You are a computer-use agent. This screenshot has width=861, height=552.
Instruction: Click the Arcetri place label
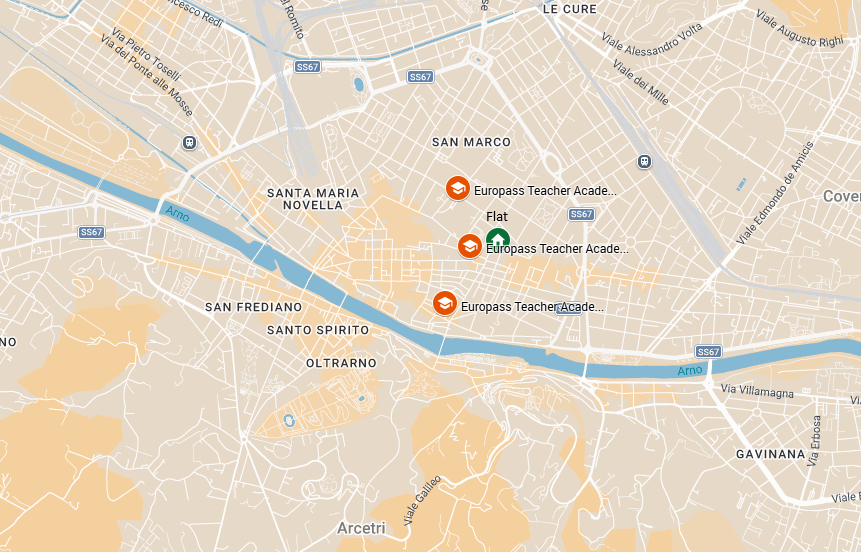click(361, 528)
